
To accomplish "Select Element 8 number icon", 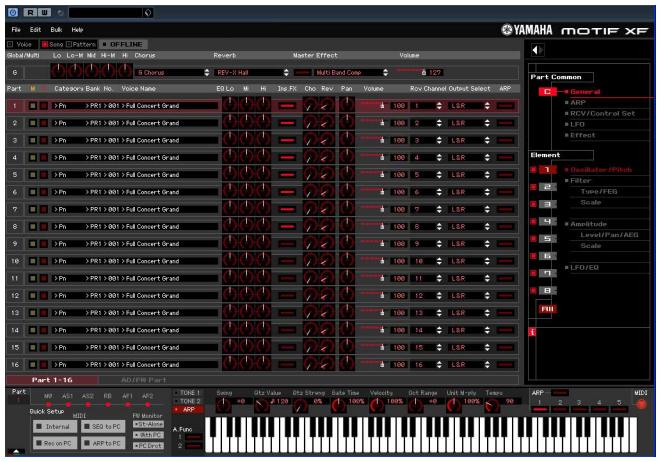I will pos(547,290).
